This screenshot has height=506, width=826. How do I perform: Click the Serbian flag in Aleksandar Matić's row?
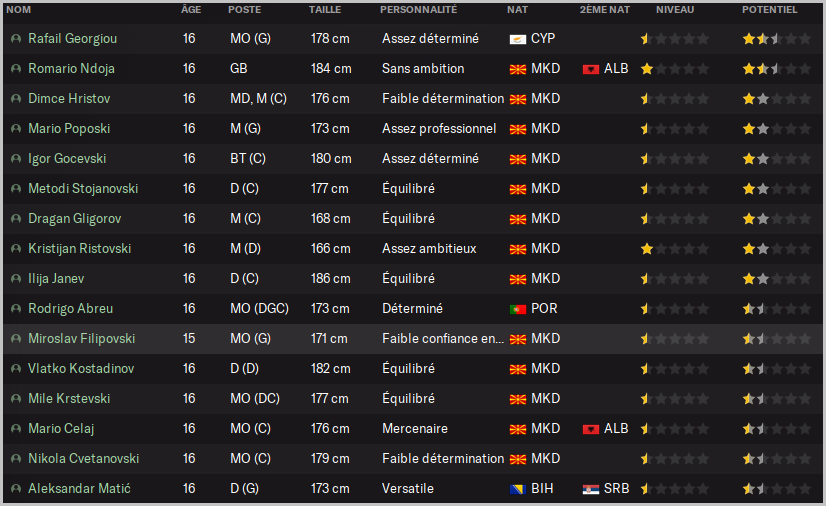click(591, 489)
